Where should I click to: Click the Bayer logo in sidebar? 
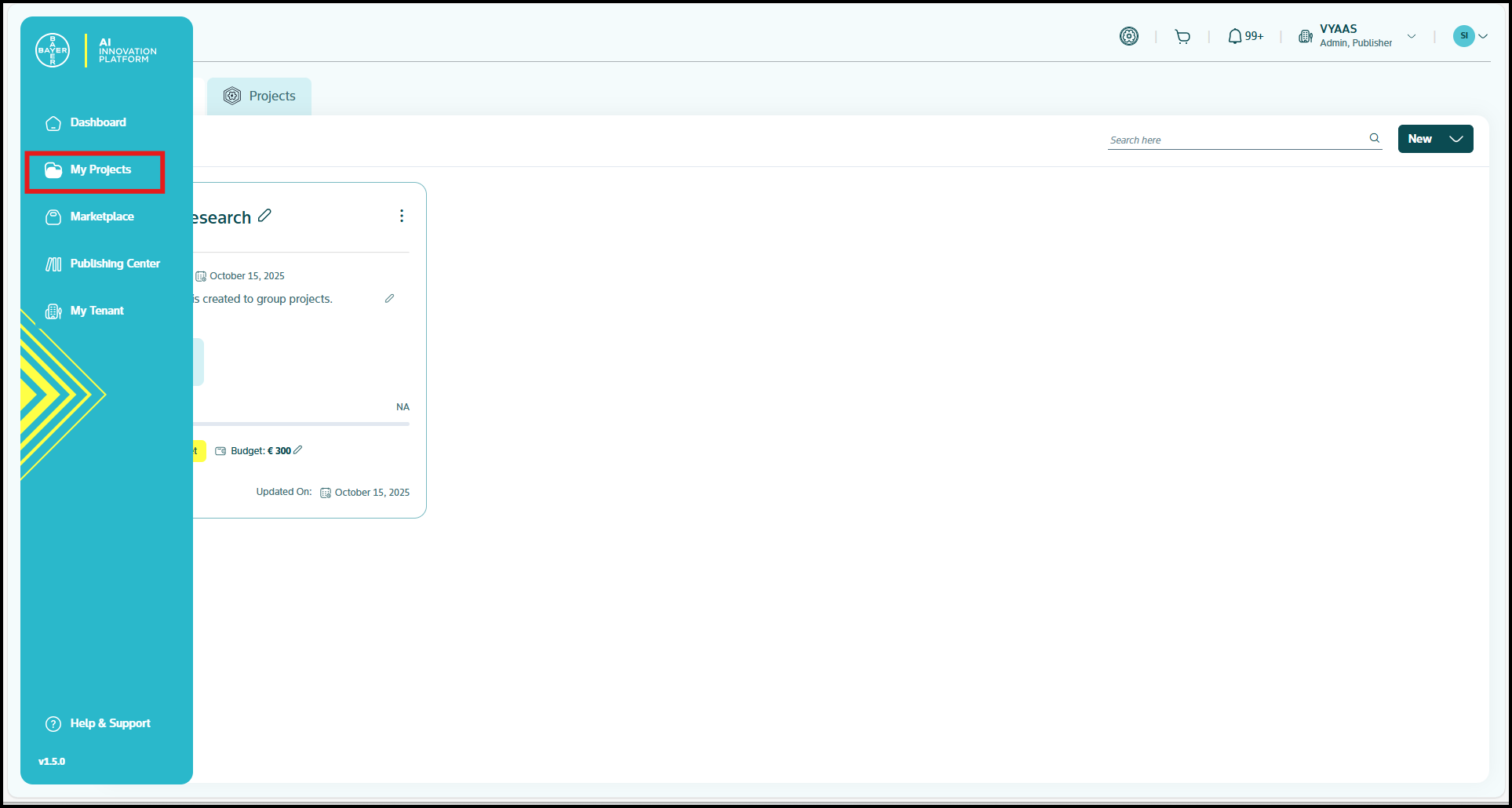tap(53, 50)
